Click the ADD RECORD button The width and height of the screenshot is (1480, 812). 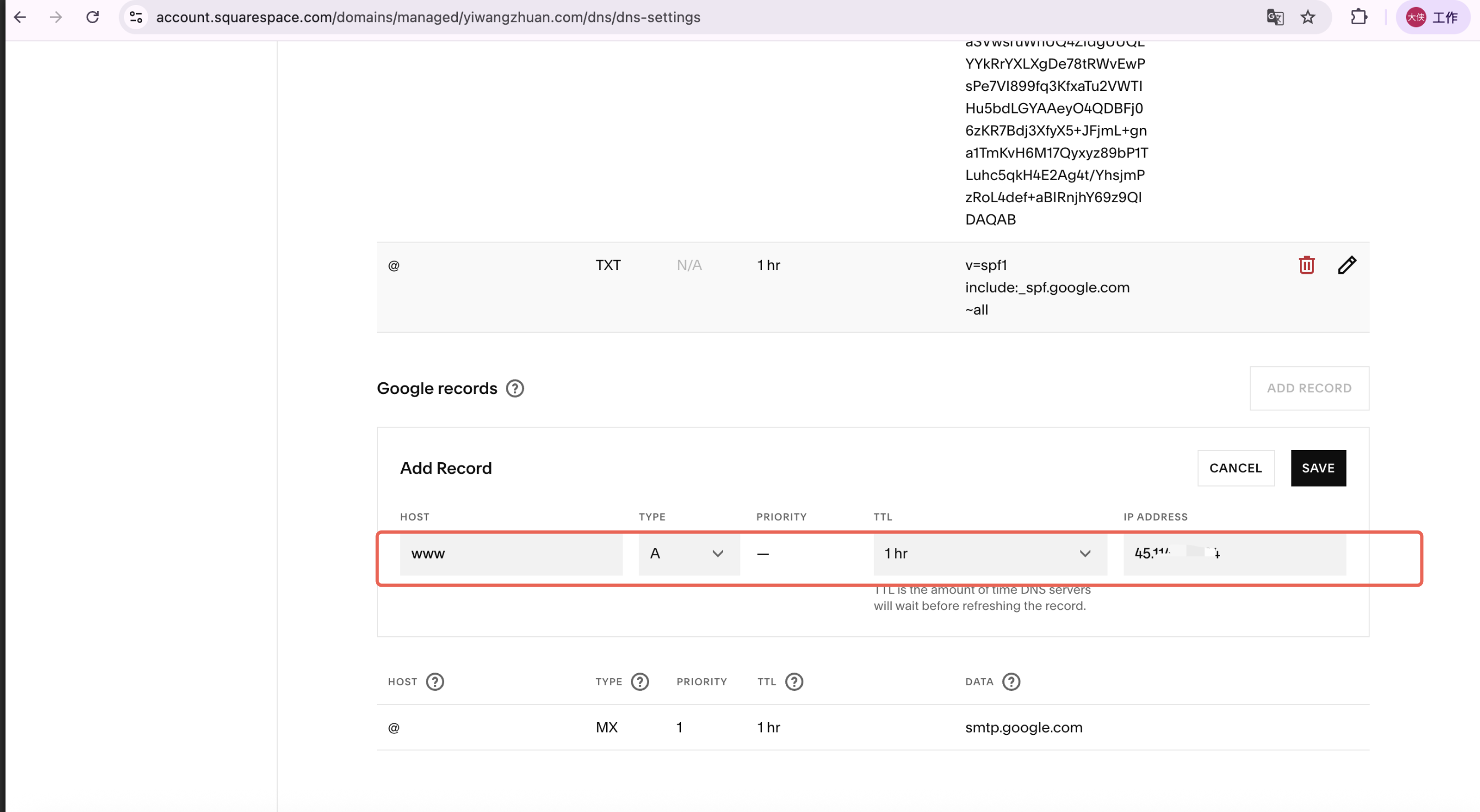[x=1309, y=388]
